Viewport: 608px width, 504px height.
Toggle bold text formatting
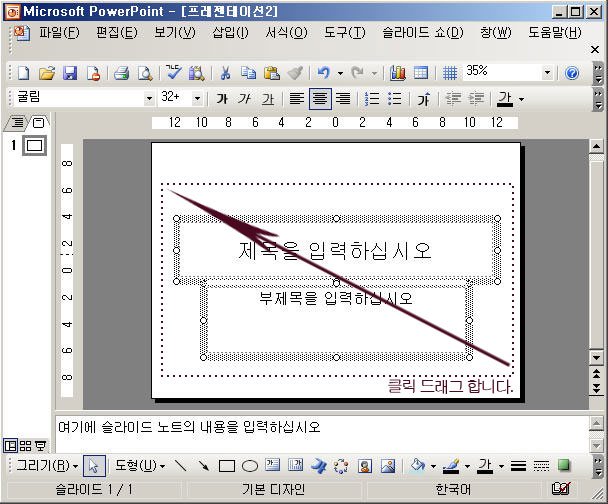tap(222, 99)
